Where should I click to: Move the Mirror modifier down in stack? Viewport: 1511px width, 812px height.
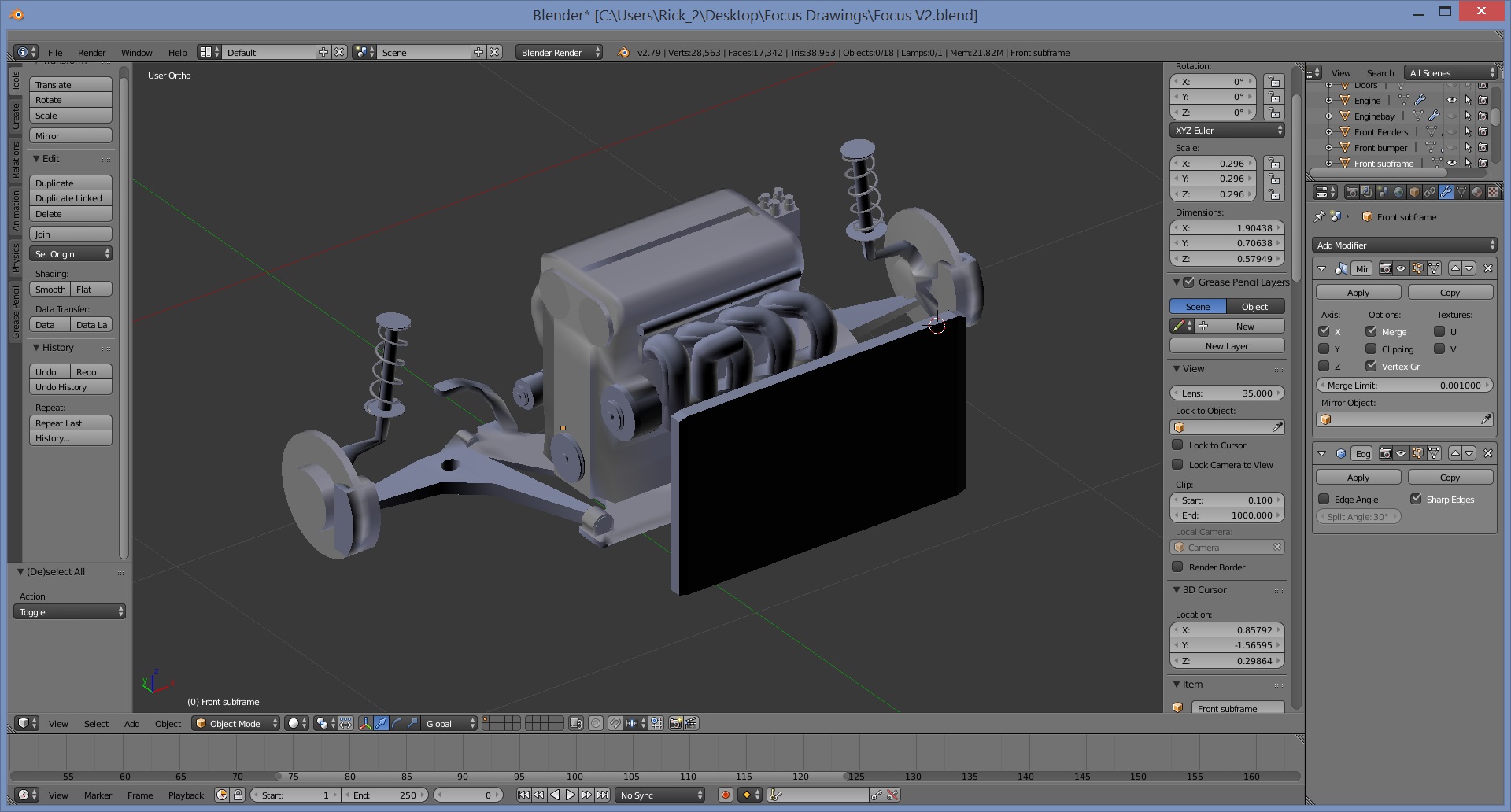(1469, 268)
